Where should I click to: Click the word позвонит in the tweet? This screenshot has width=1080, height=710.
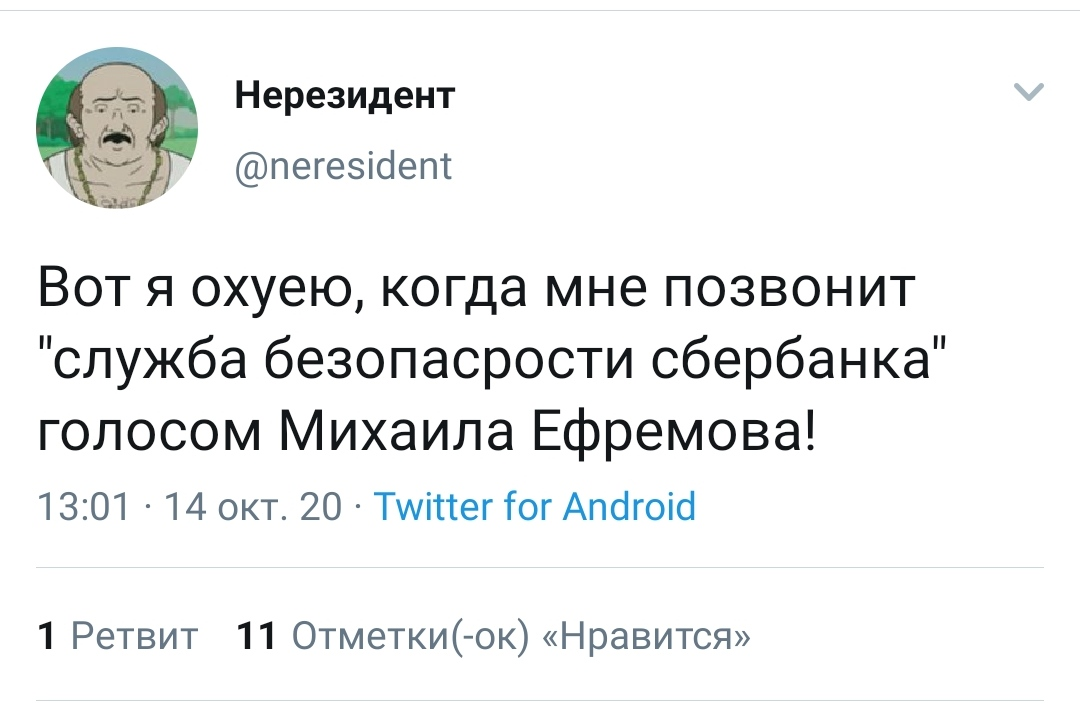click(x=790, y=287)
